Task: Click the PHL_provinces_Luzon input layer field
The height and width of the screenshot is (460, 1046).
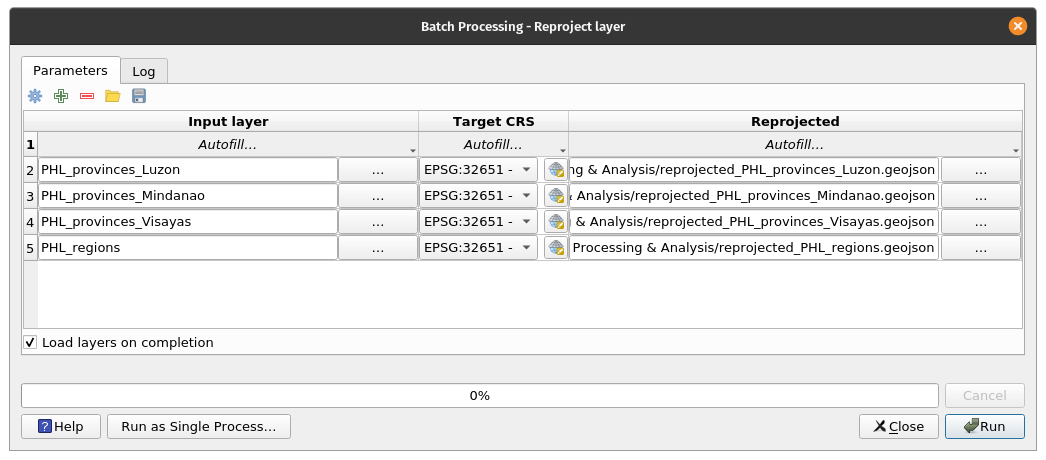Action: coord(188,170)
